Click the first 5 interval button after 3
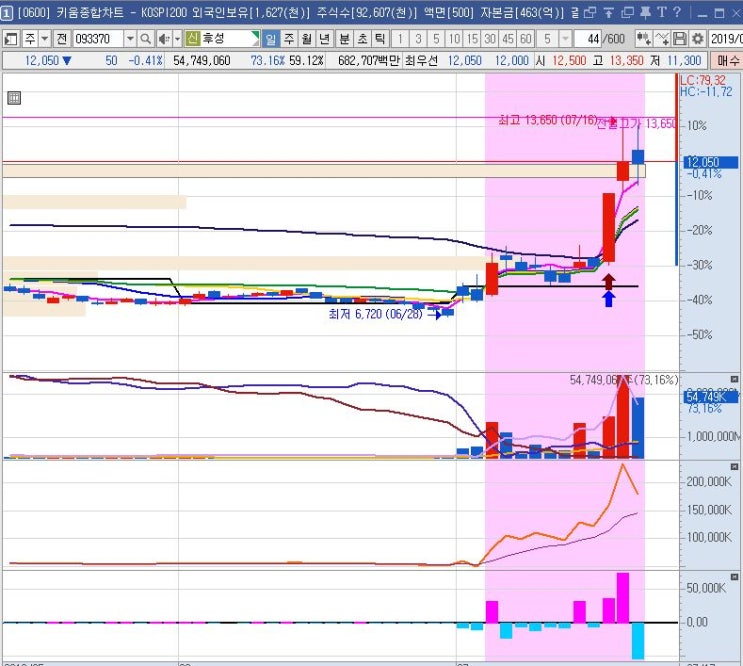The width and height of the screenshot is (743, 666). click(436, 39)
